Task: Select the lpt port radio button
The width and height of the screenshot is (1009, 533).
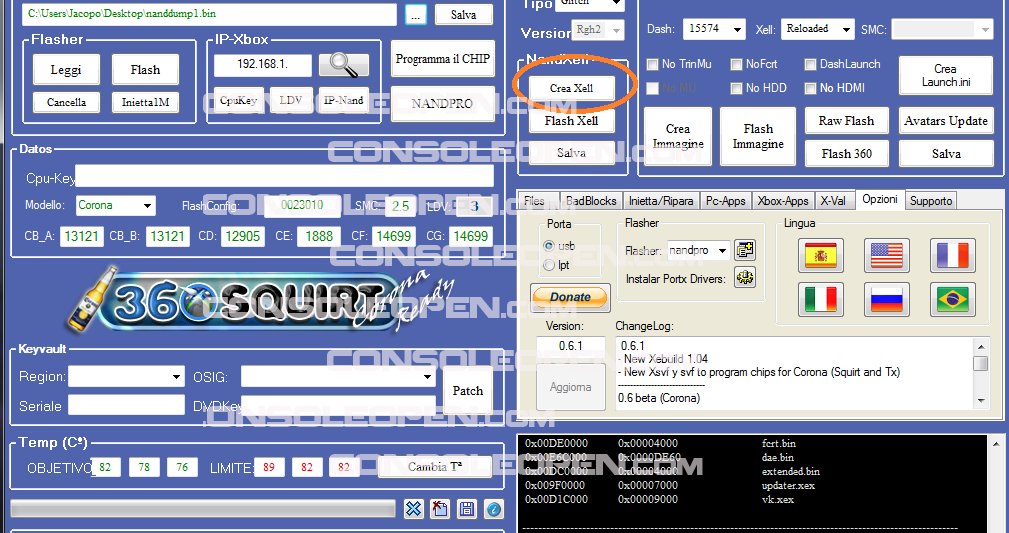Action: coord(549,265)
